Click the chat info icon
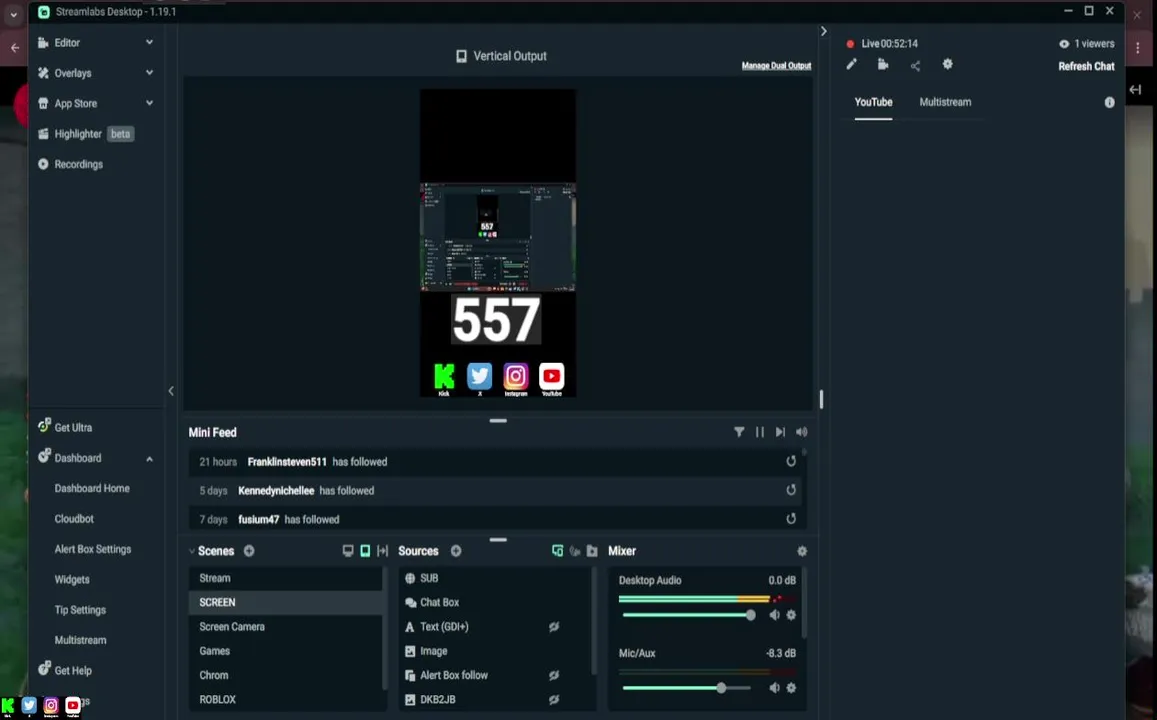The image size is (1157, 720). click(1109, 103)
